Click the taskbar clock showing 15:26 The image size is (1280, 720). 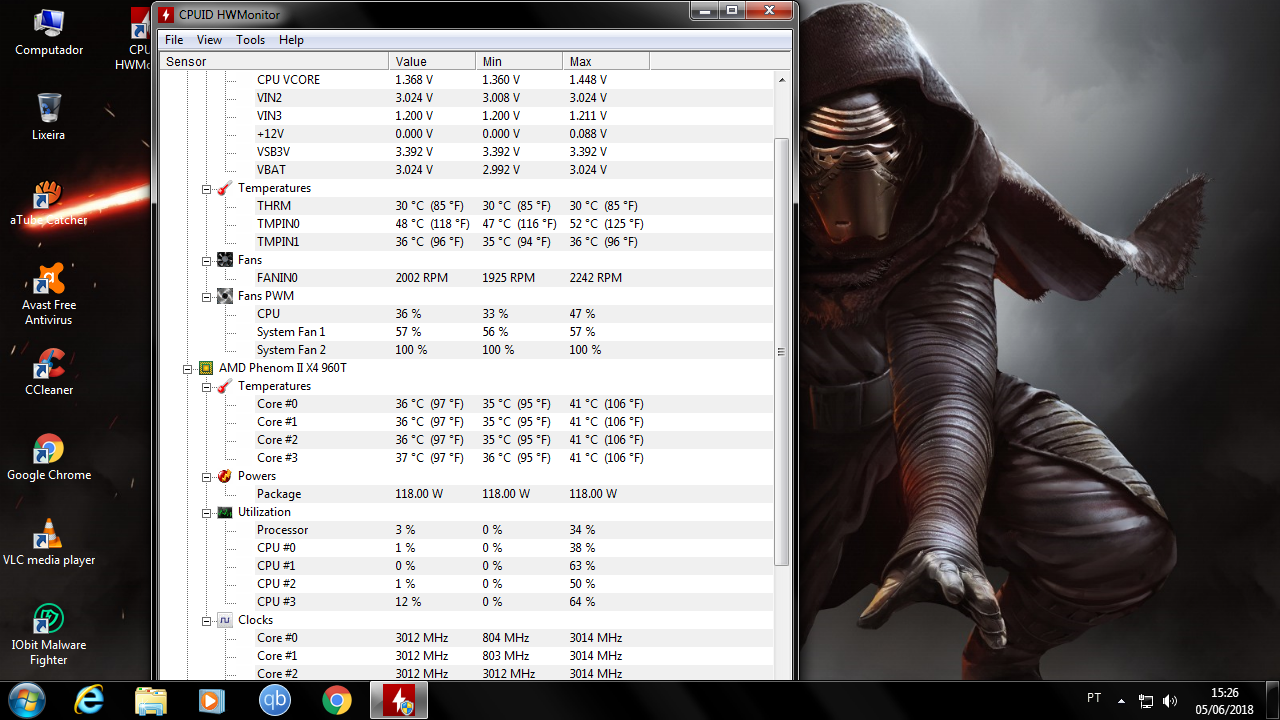coord(1225,700)
